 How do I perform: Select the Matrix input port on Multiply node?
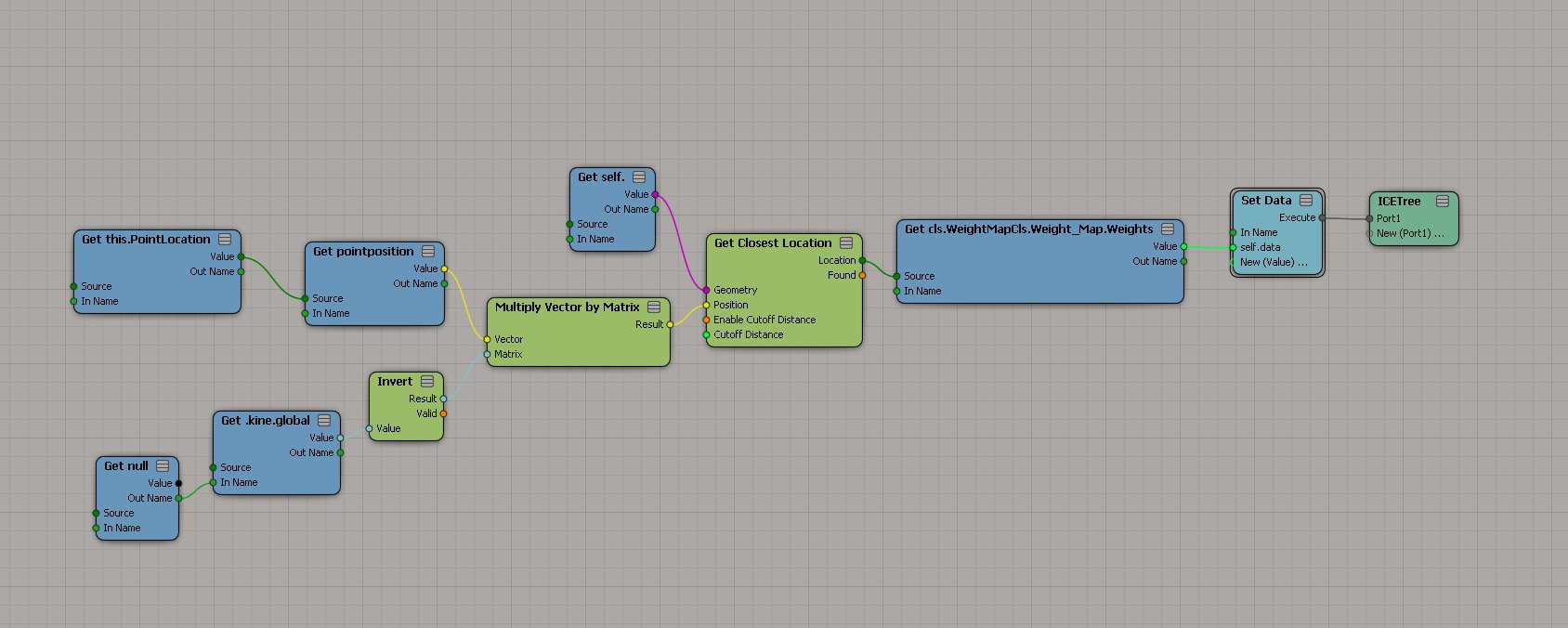pos(487,354)
